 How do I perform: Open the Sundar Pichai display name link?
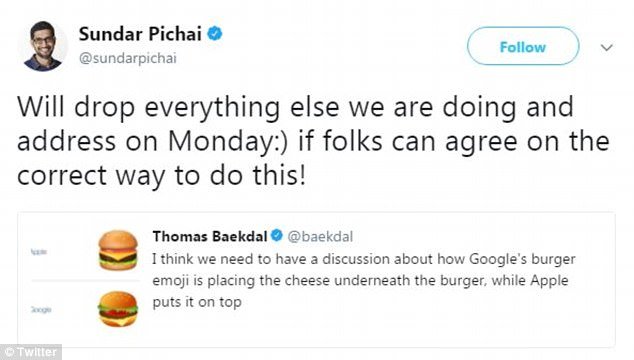(x=140, y=34)
